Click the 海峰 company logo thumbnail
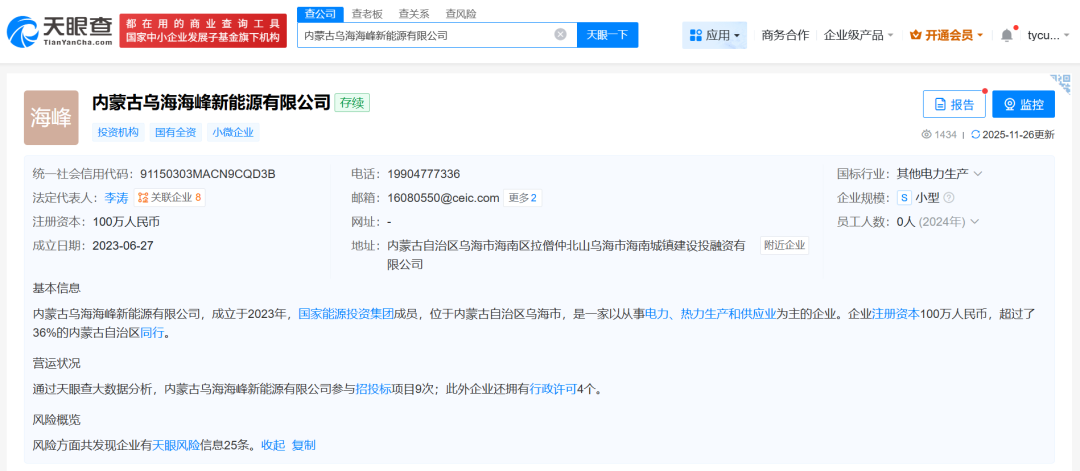Image resolution: width=1080 pixels, height=471 pixels. coord(51,118)
